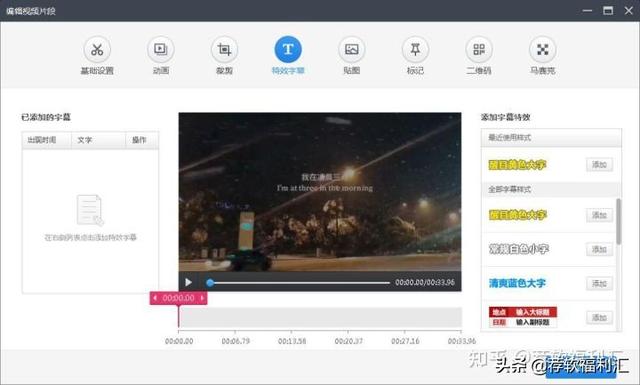Screen dimensions: 640x385
Task: Open the 贴图 sticker image tool
Action: coord(351,50)
